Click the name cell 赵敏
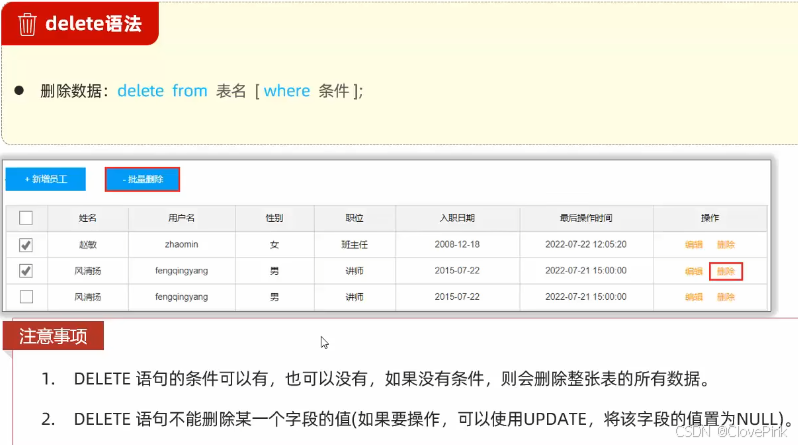 88,245
